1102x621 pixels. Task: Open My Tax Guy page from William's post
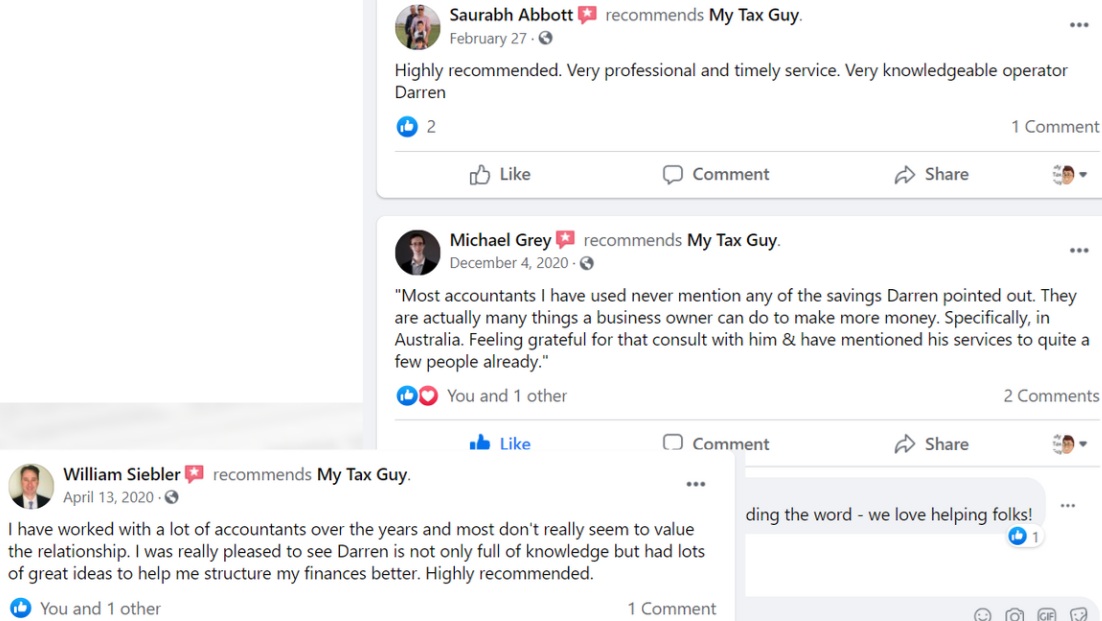pyautogui.click(x=362, y=474)
